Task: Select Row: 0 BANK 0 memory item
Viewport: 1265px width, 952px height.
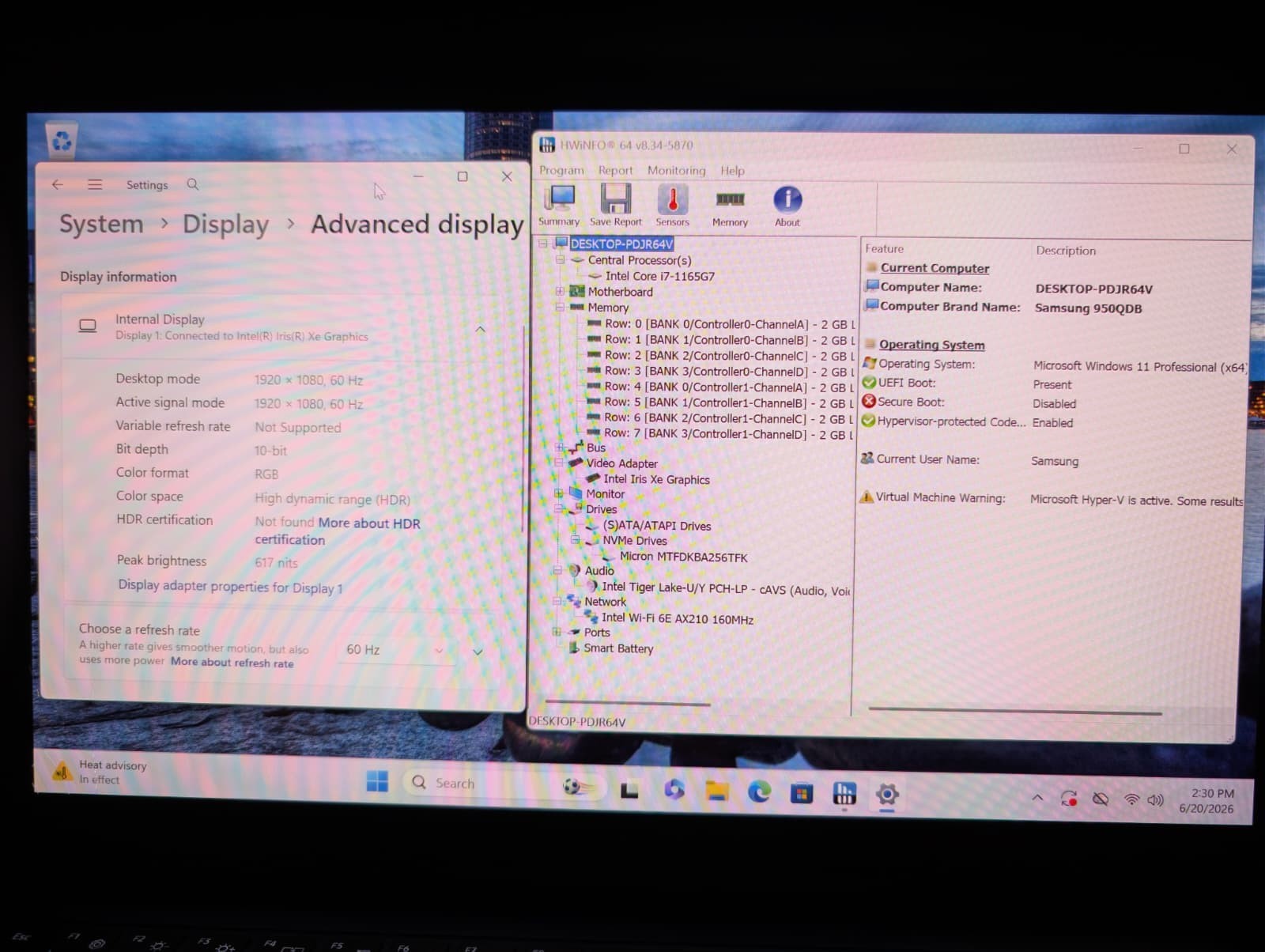Action: [728, 324]
